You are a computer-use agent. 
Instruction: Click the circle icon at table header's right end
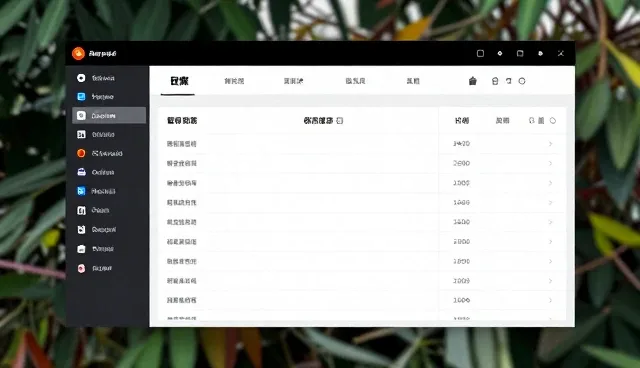pos(553,121)
